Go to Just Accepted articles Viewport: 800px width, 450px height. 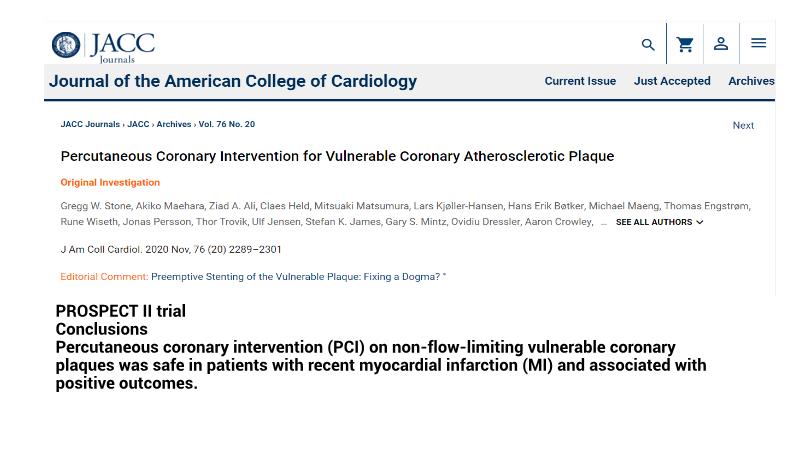[672, 81]
